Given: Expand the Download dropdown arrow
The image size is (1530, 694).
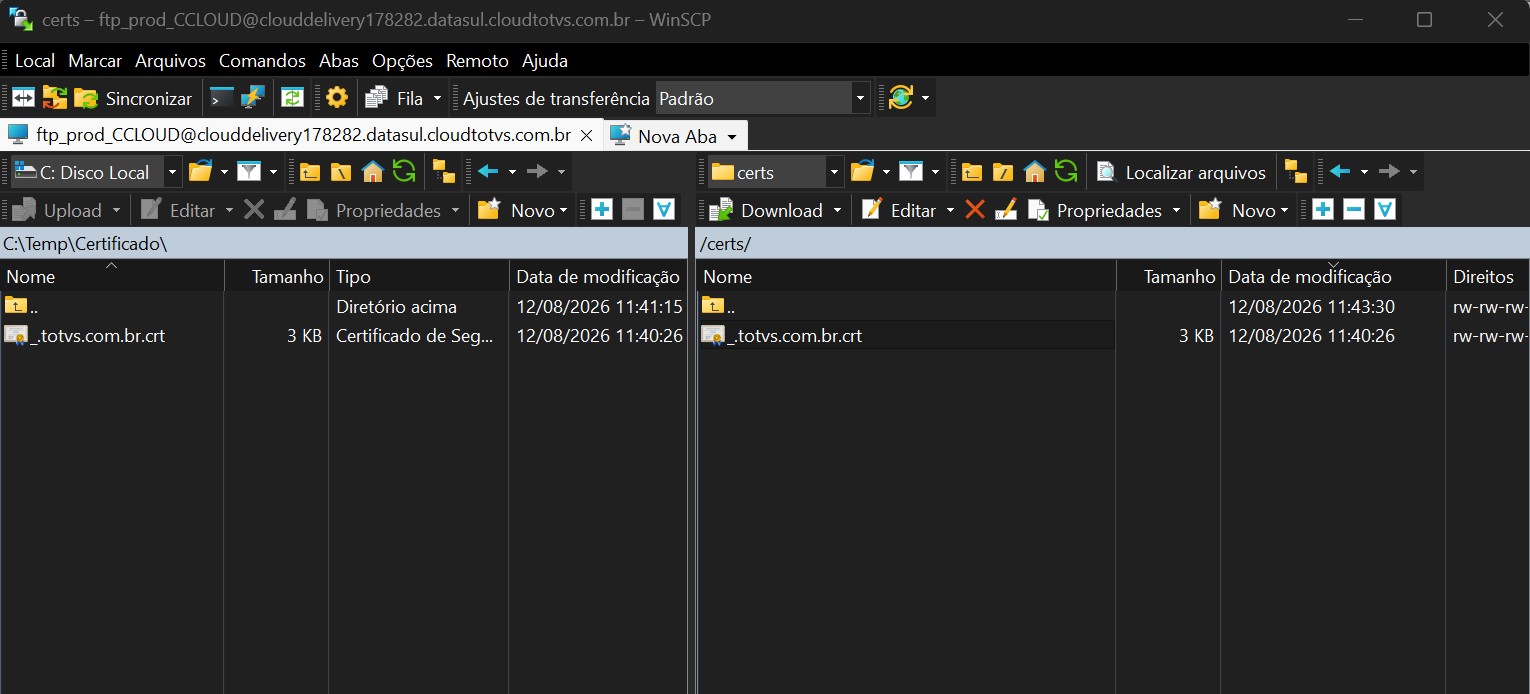Looking at the screenshot, I should click(838, 210).
